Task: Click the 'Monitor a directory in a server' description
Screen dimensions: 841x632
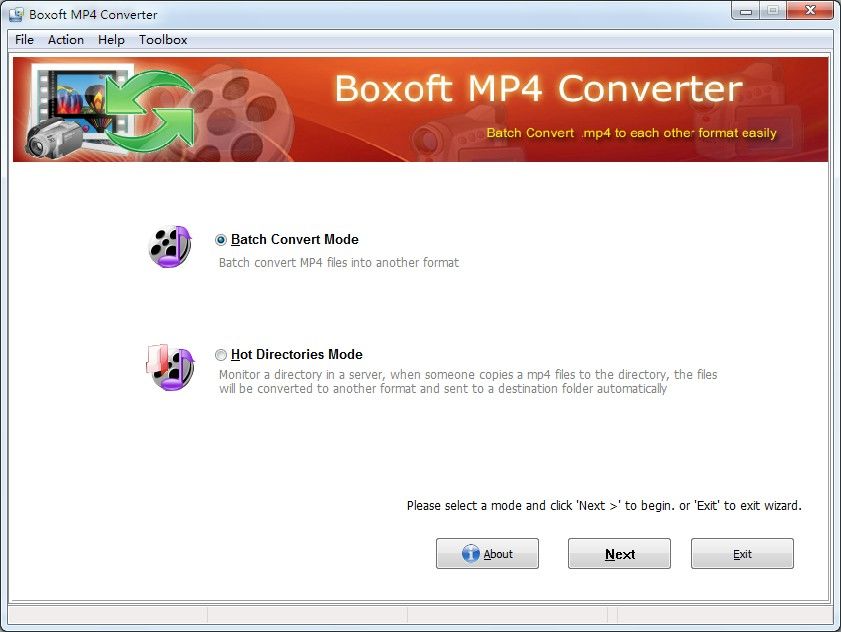Action: tap(468, 381)
